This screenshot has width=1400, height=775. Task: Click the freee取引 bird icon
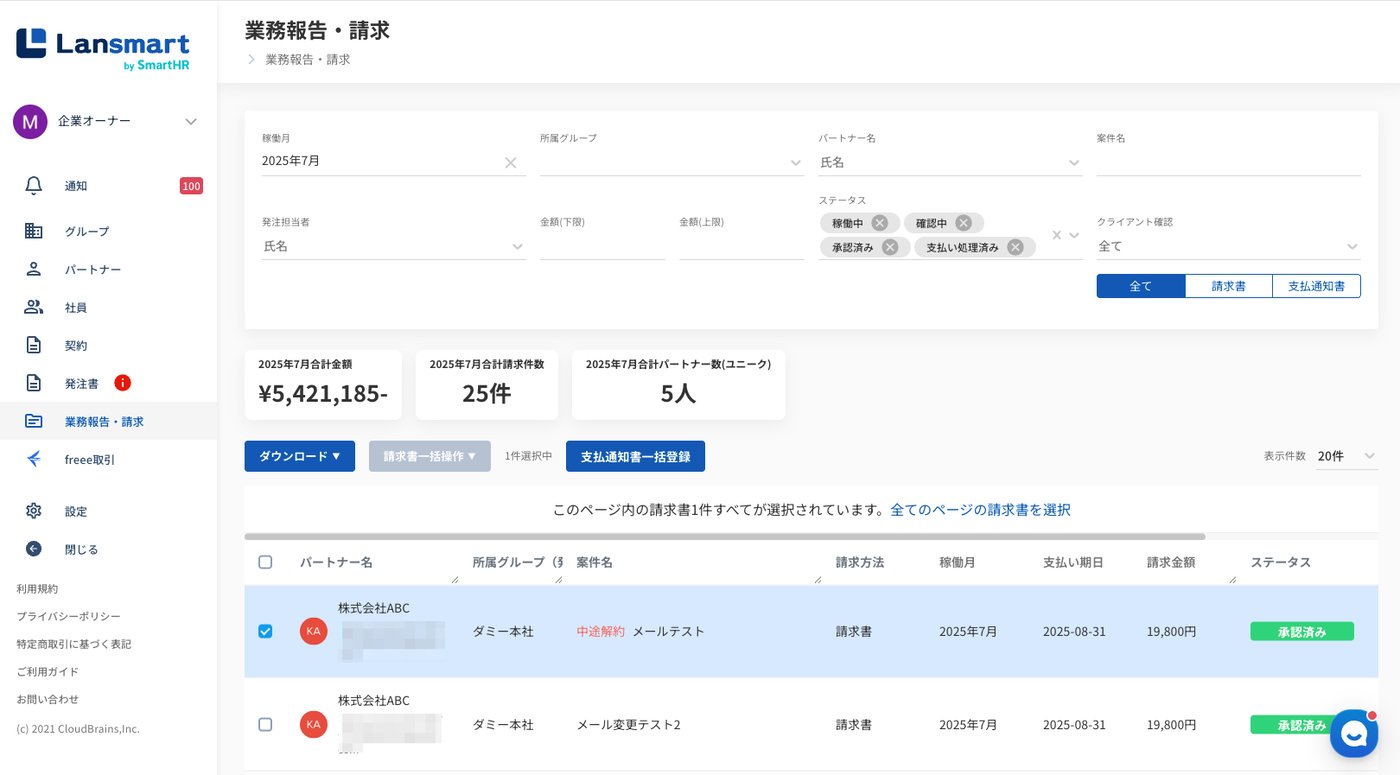pyautogui.click(x=34, y=459)
